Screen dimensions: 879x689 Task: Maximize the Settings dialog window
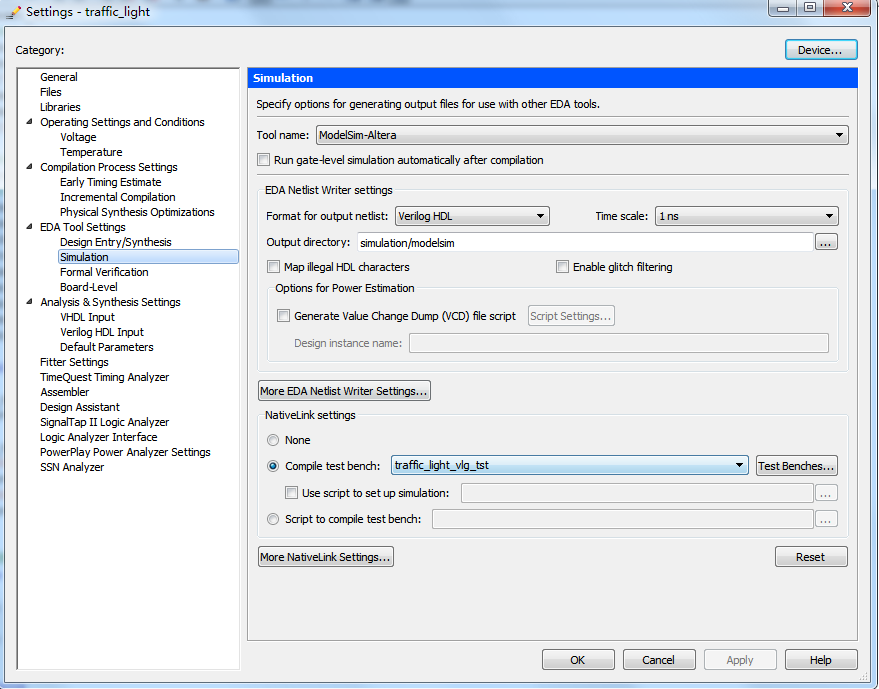coord(809,8)
